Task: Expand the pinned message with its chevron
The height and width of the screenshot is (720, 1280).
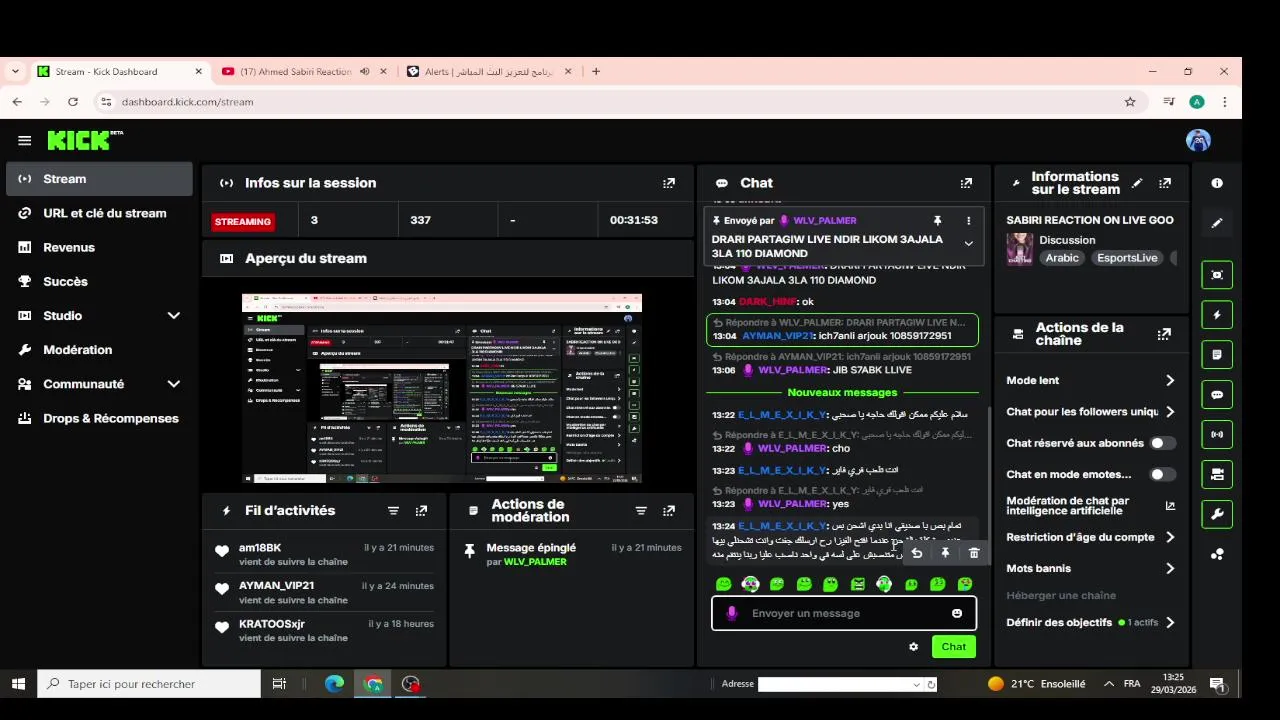Action: [968, 244]
